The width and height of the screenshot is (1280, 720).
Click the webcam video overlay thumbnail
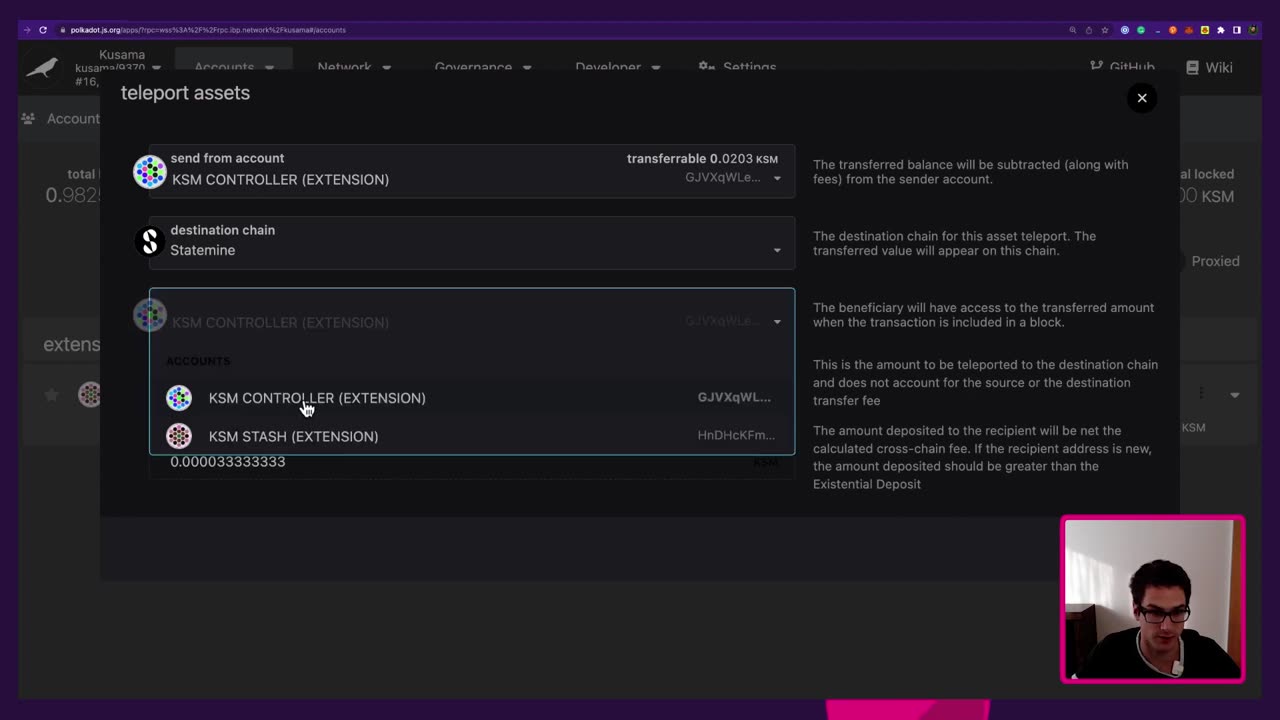(x=1153, y=600)
